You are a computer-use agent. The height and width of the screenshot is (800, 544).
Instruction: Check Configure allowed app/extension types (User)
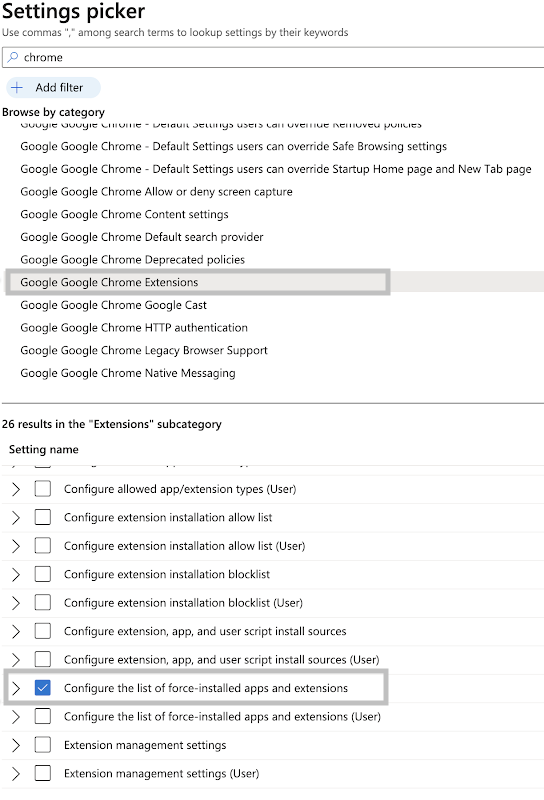pyautogui.click(x=43, y=489)
